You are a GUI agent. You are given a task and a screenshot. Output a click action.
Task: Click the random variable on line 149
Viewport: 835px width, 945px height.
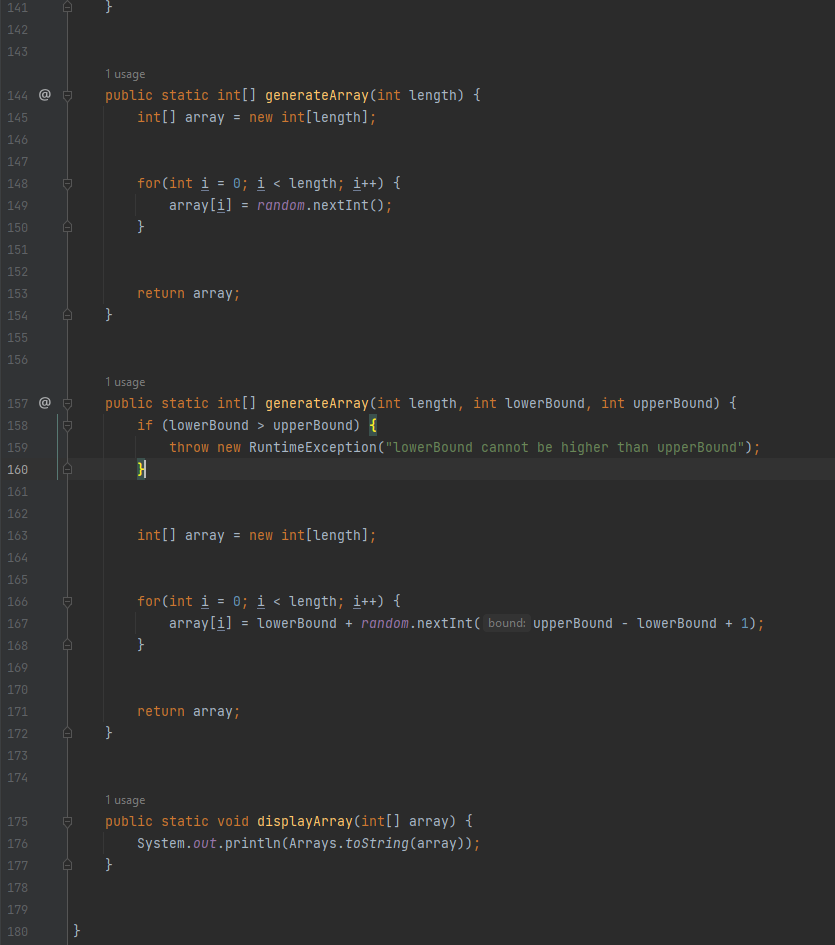coord(281,205)
